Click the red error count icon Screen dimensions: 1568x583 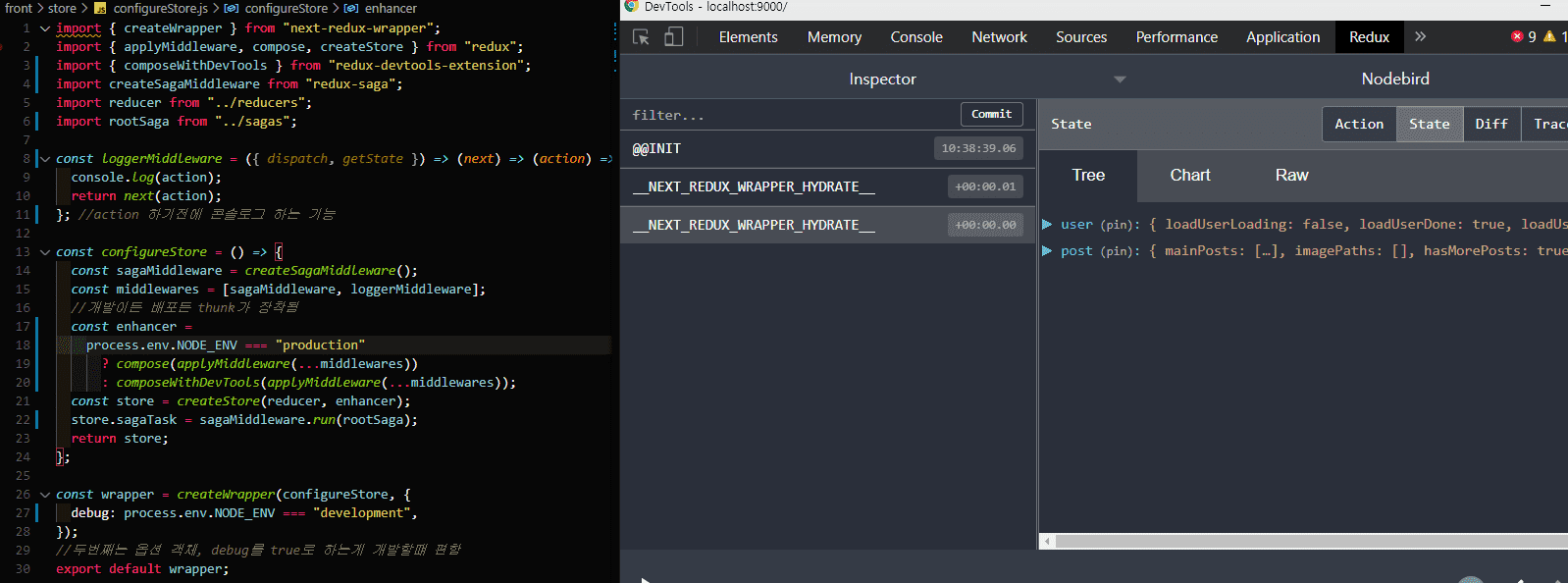coord(1517,36)
